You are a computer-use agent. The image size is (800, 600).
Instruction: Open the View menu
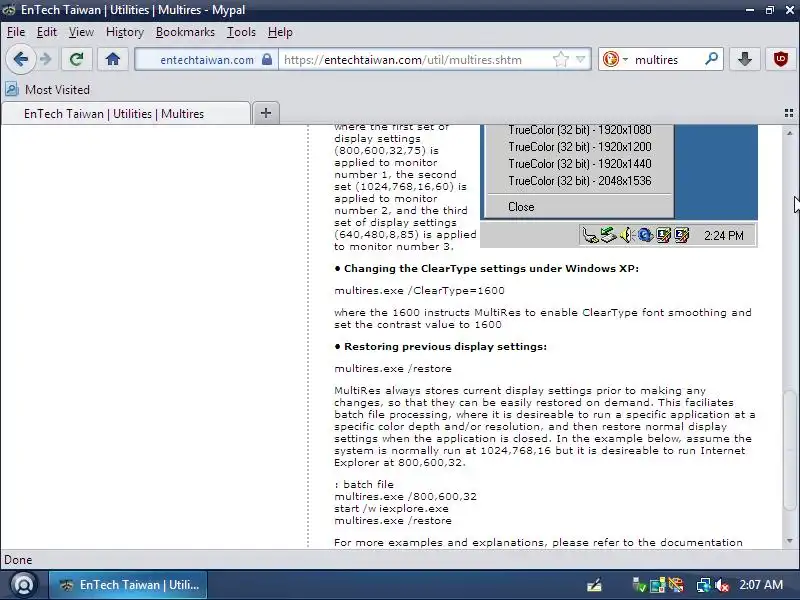pyautogui.click(x=81, y=32)
